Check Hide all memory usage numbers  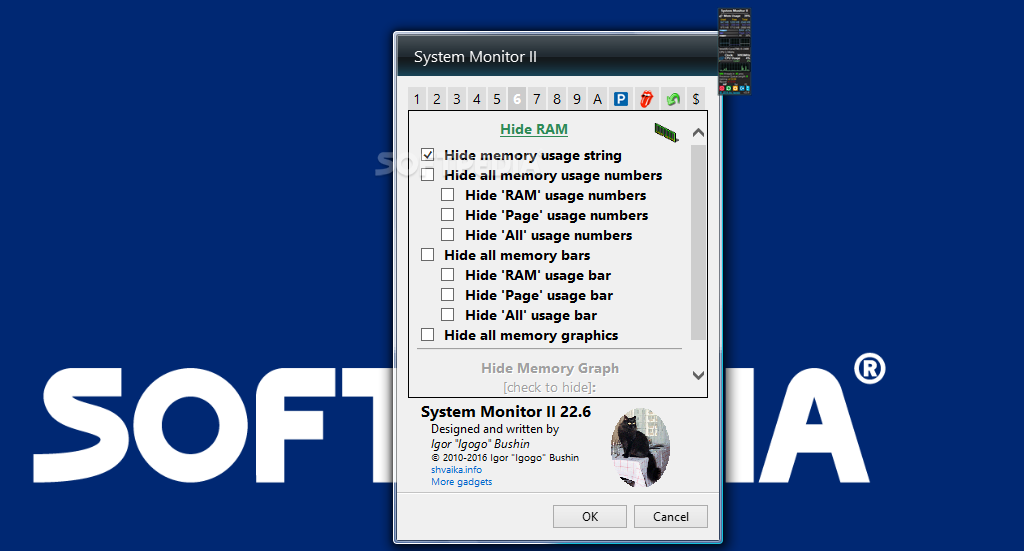click(x=428, y=175)
